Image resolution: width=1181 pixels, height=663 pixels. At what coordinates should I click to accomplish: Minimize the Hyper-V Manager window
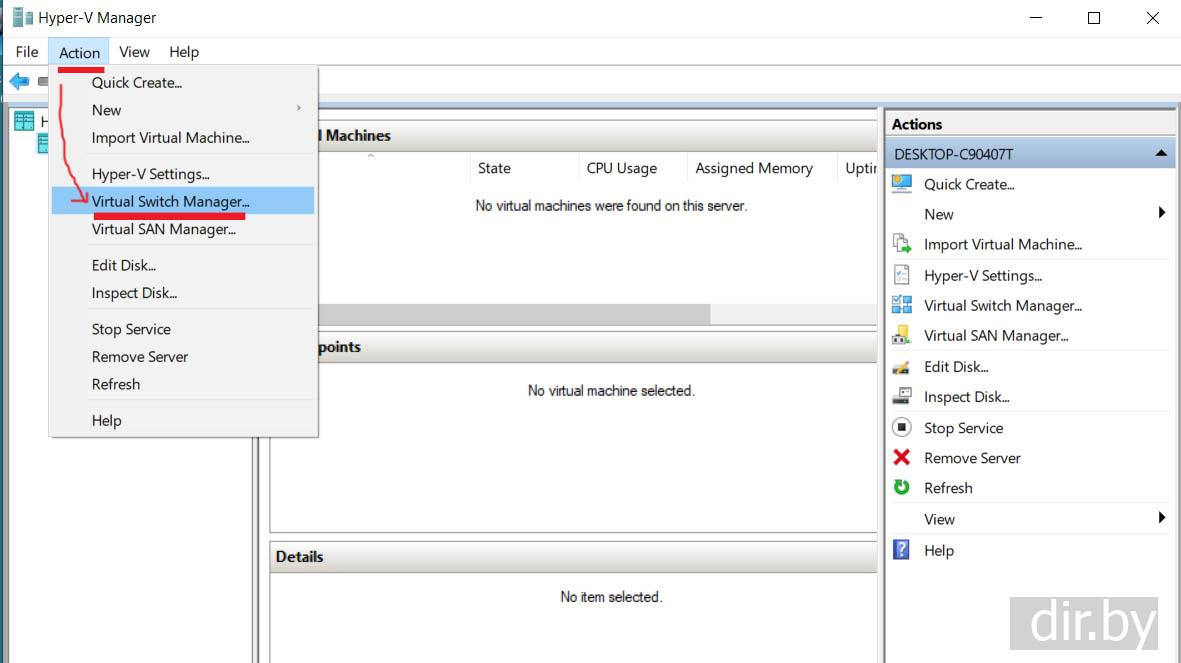[1036, 18]
